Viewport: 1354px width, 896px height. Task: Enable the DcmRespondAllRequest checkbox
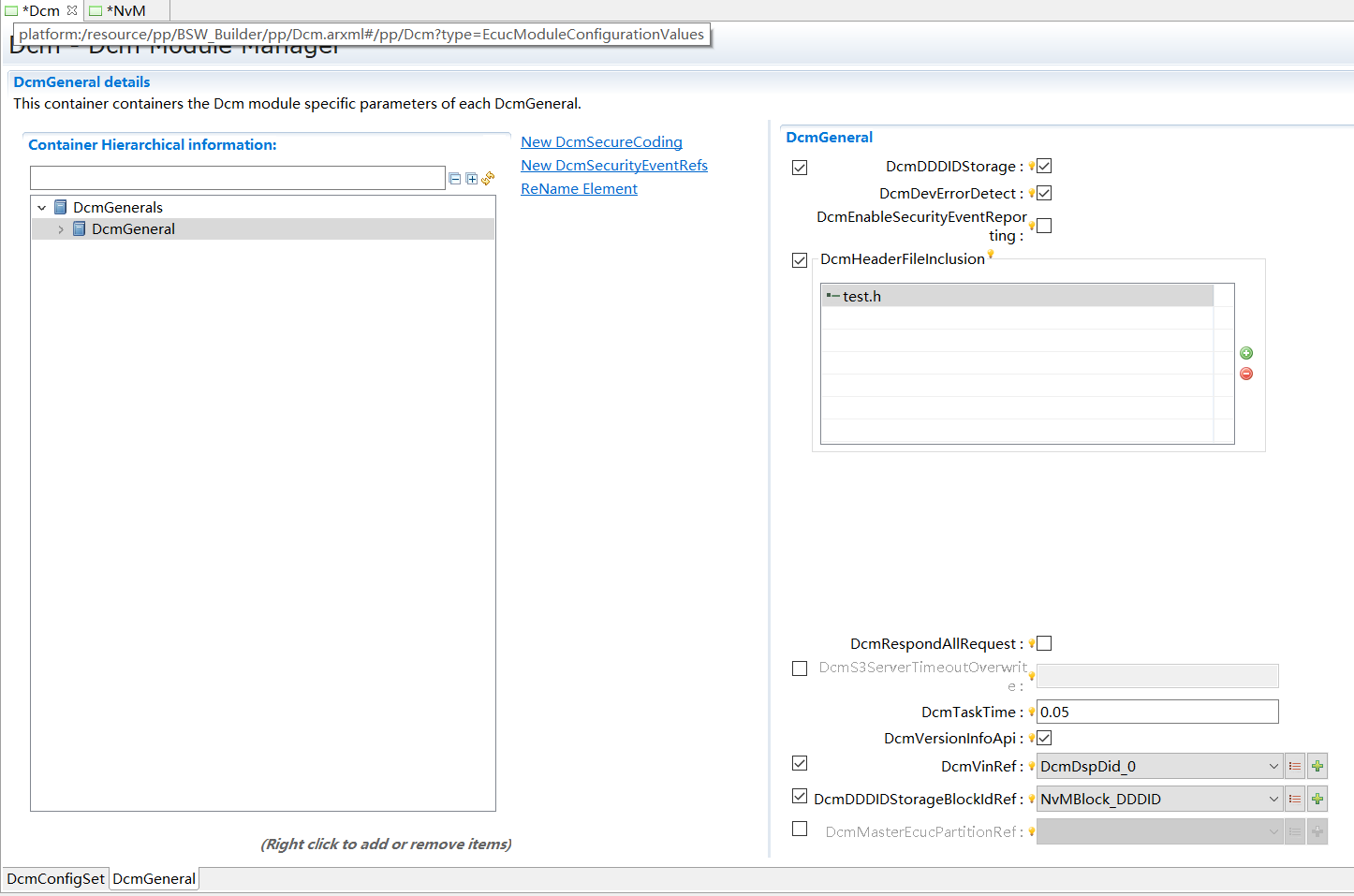tap(1044, 643)
